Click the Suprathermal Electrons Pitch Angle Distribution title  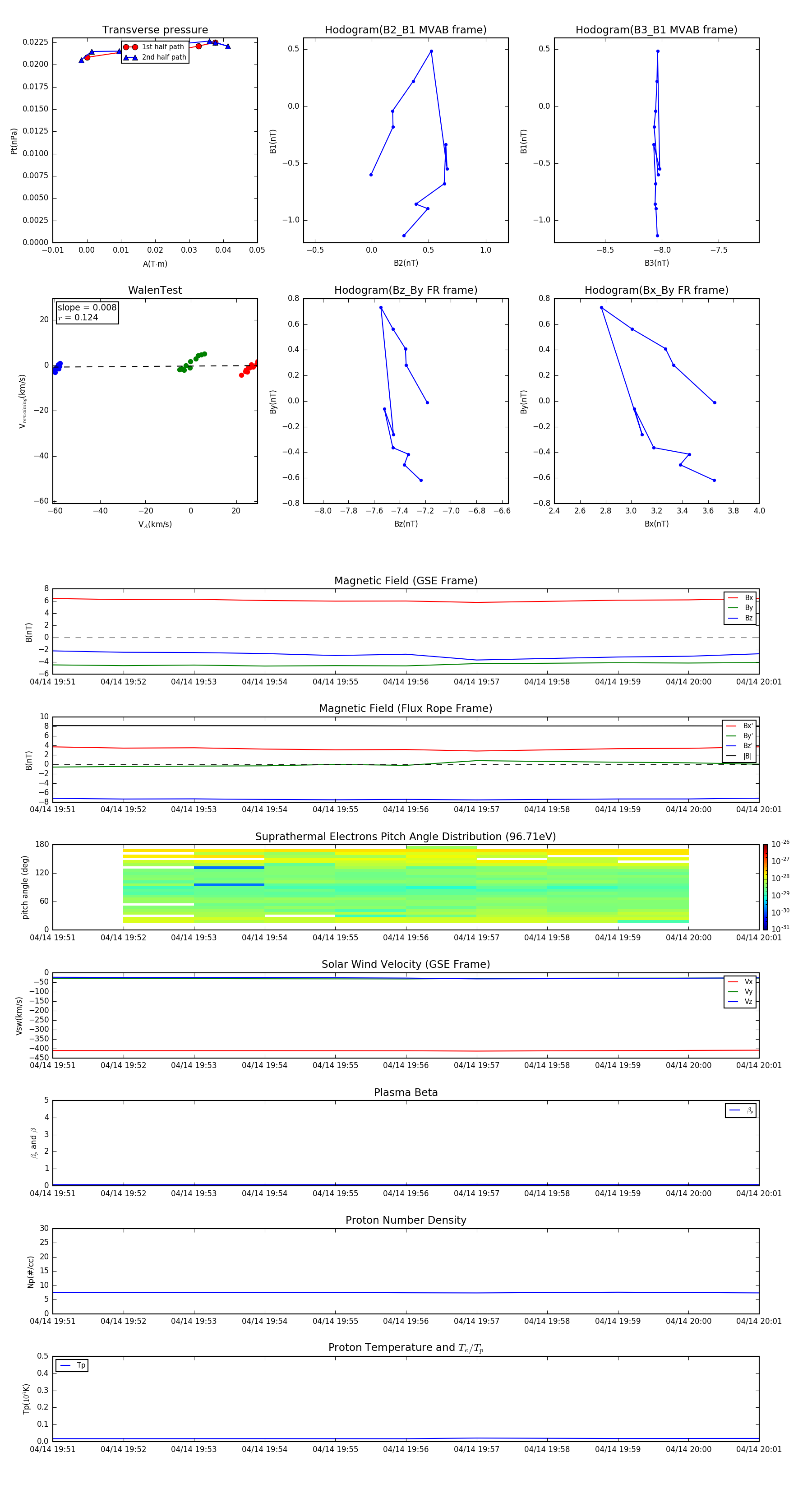click(406, 837)
